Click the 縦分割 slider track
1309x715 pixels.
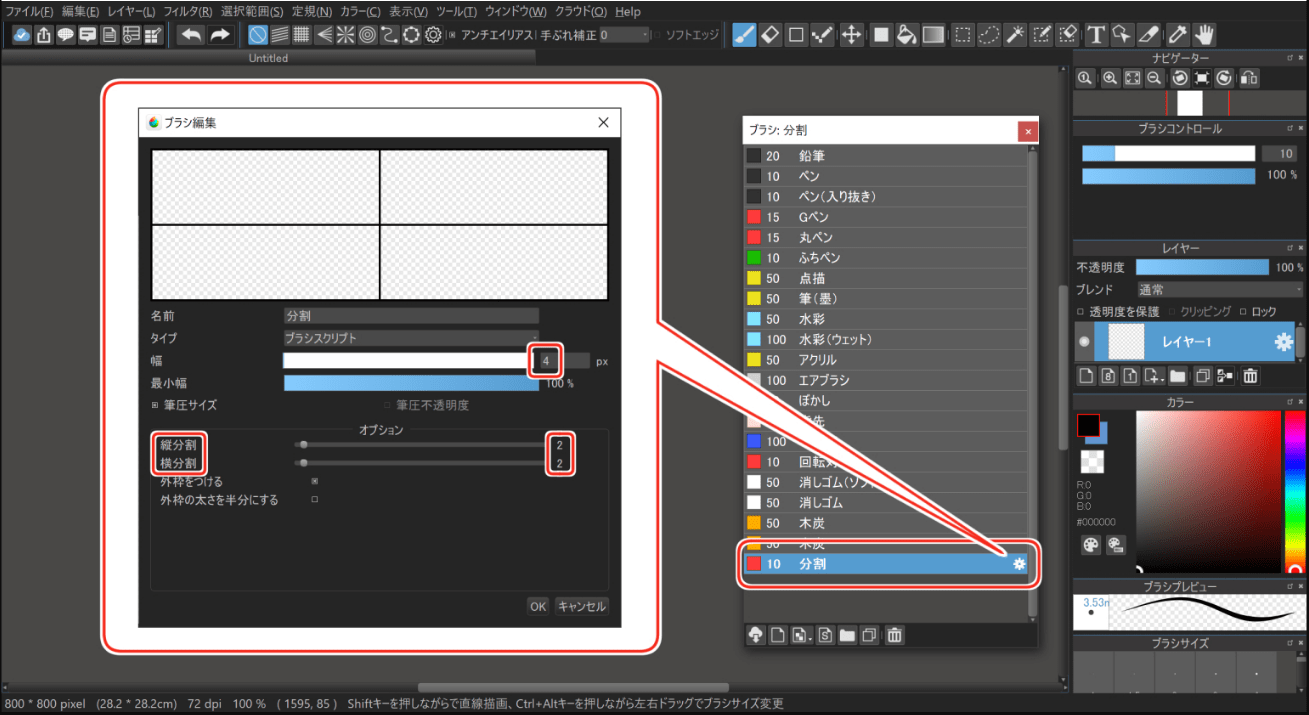click(420, 445)
